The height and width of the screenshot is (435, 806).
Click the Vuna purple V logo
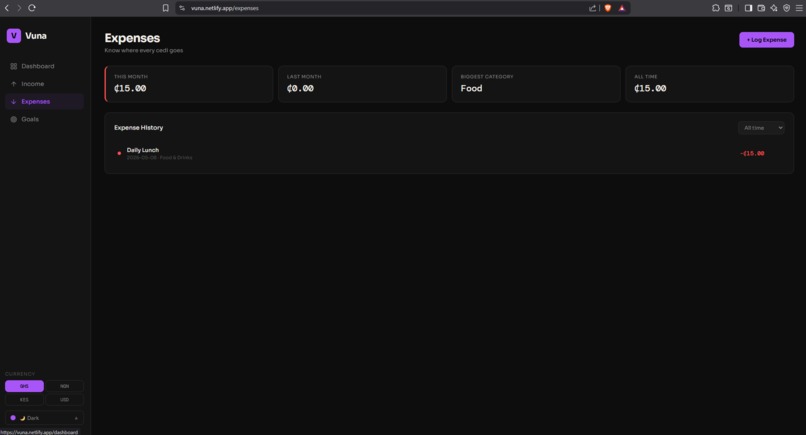pos(14,35)
